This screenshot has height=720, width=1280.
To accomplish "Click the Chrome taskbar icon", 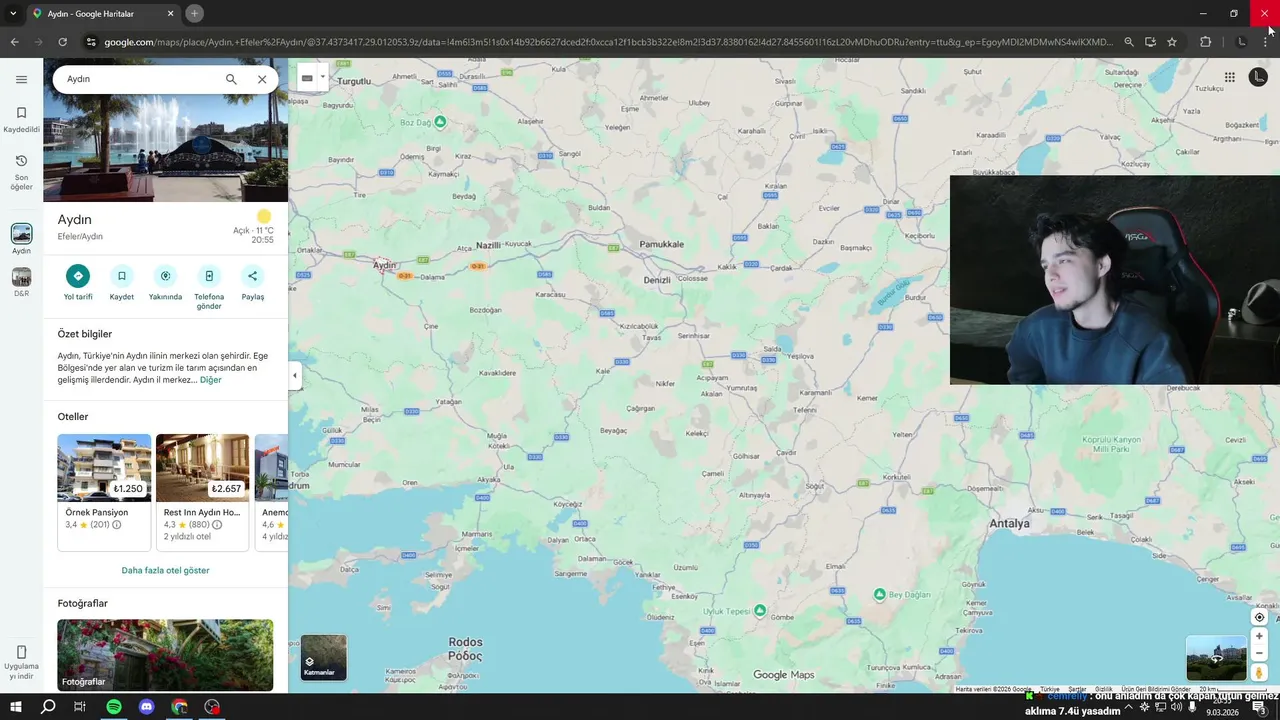I will pos(179,707).
